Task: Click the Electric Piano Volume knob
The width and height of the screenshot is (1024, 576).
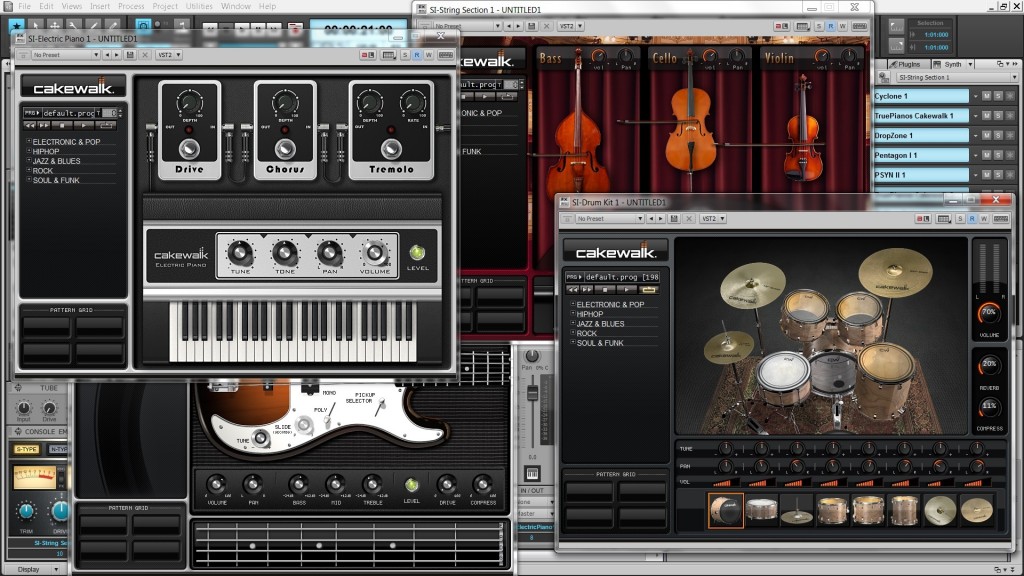Action: click(374, 253)
